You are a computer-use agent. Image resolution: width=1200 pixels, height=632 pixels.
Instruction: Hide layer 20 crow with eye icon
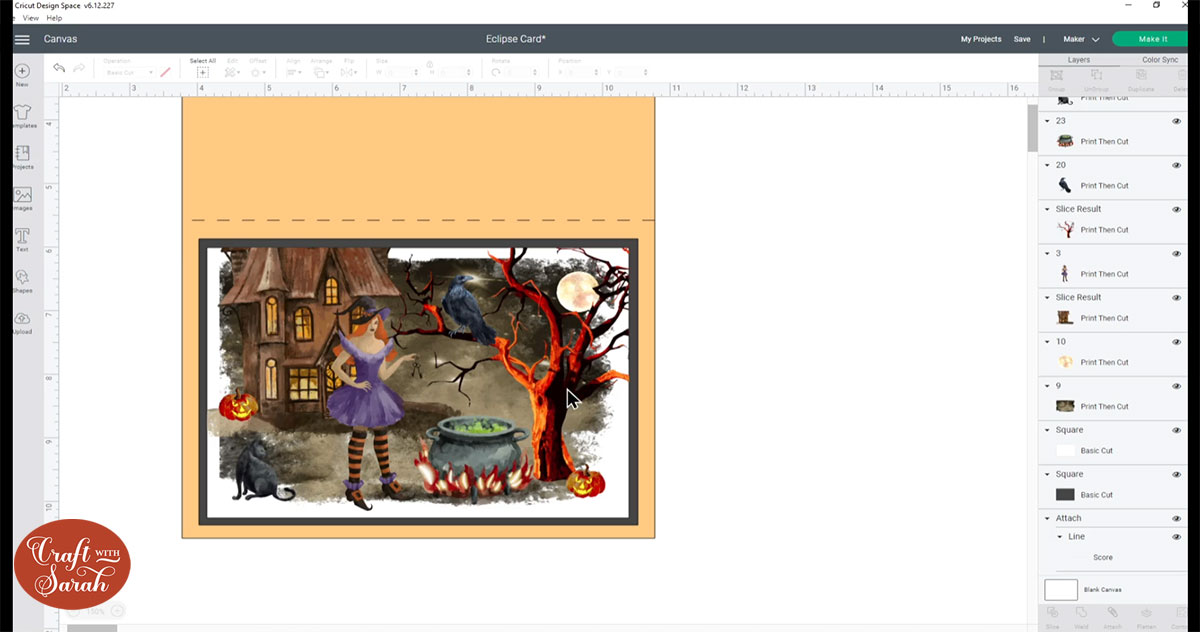[1176, 165]
